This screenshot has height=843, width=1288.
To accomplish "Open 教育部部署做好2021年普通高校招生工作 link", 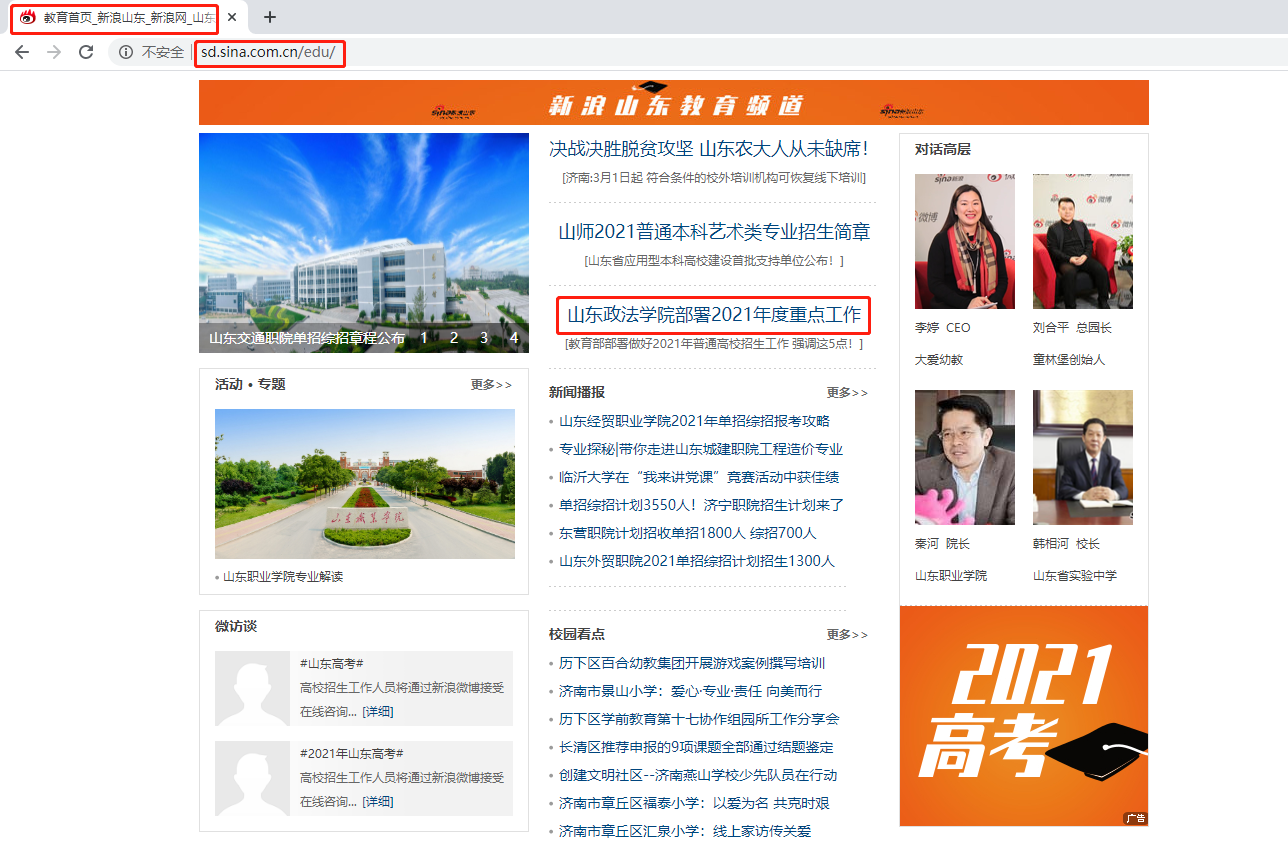I will pos(713,344).
